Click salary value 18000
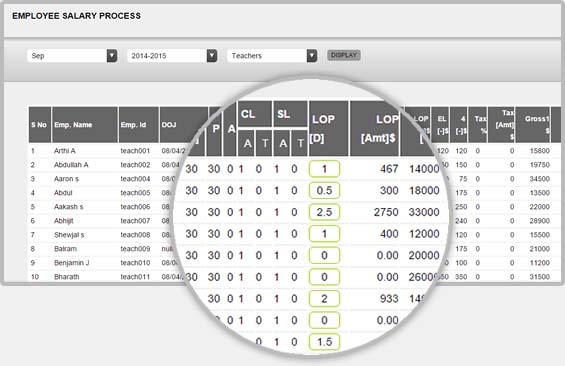565x366 pixels. pyautogui.click(x=424, y=191)
